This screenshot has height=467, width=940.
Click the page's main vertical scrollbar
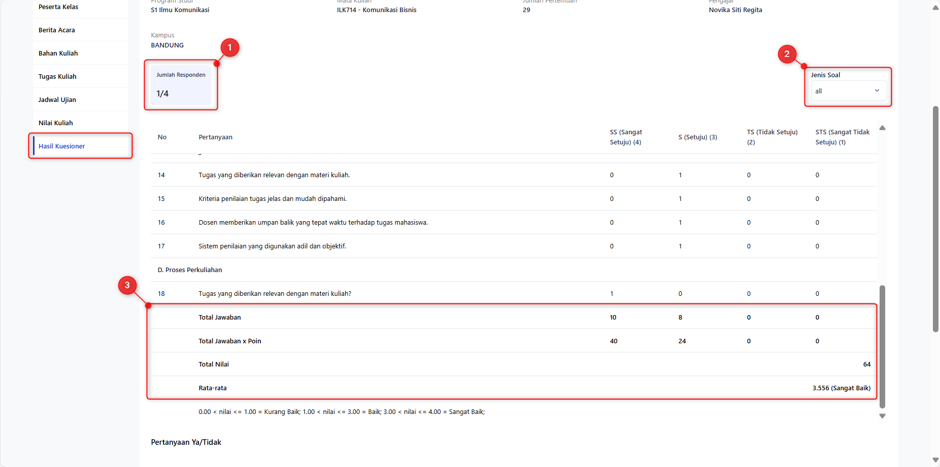tap(936, 219)
